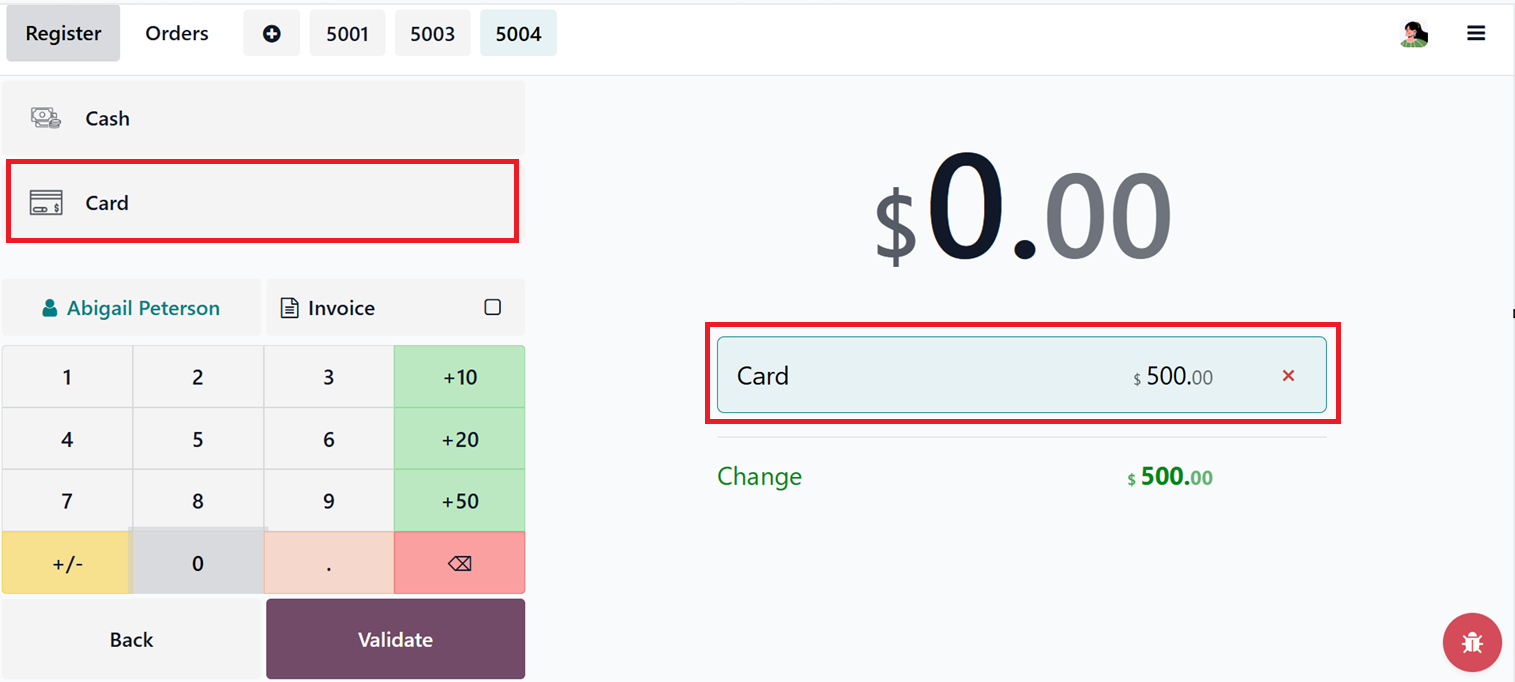The height and width of the screenshot is (682, 1515).
Task: Click the Validate button
Action: pos(395,640)
